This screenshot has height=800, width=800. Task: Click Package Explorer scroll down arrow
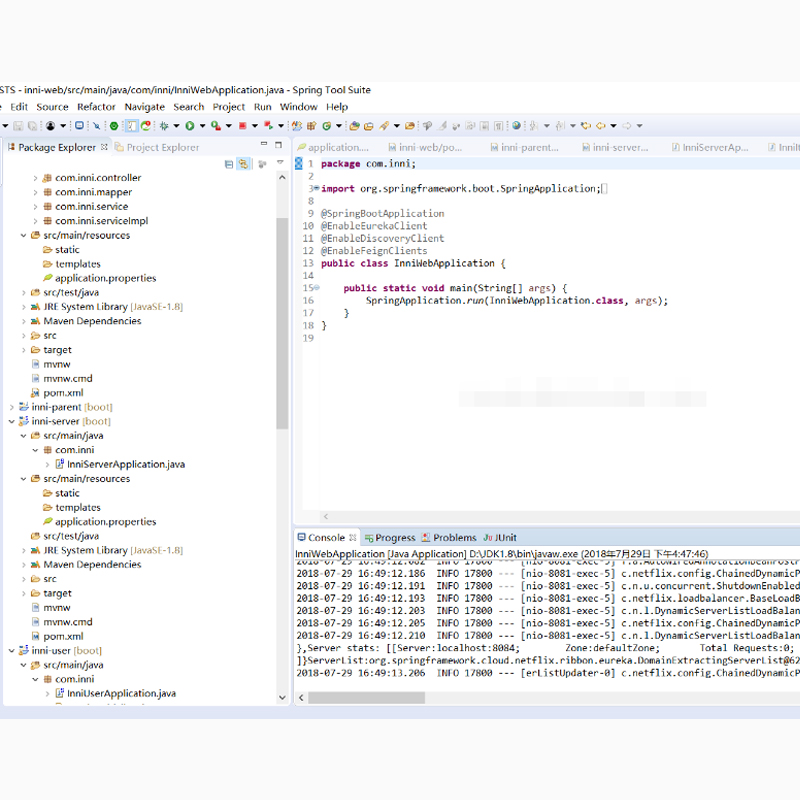click(282, 697)
